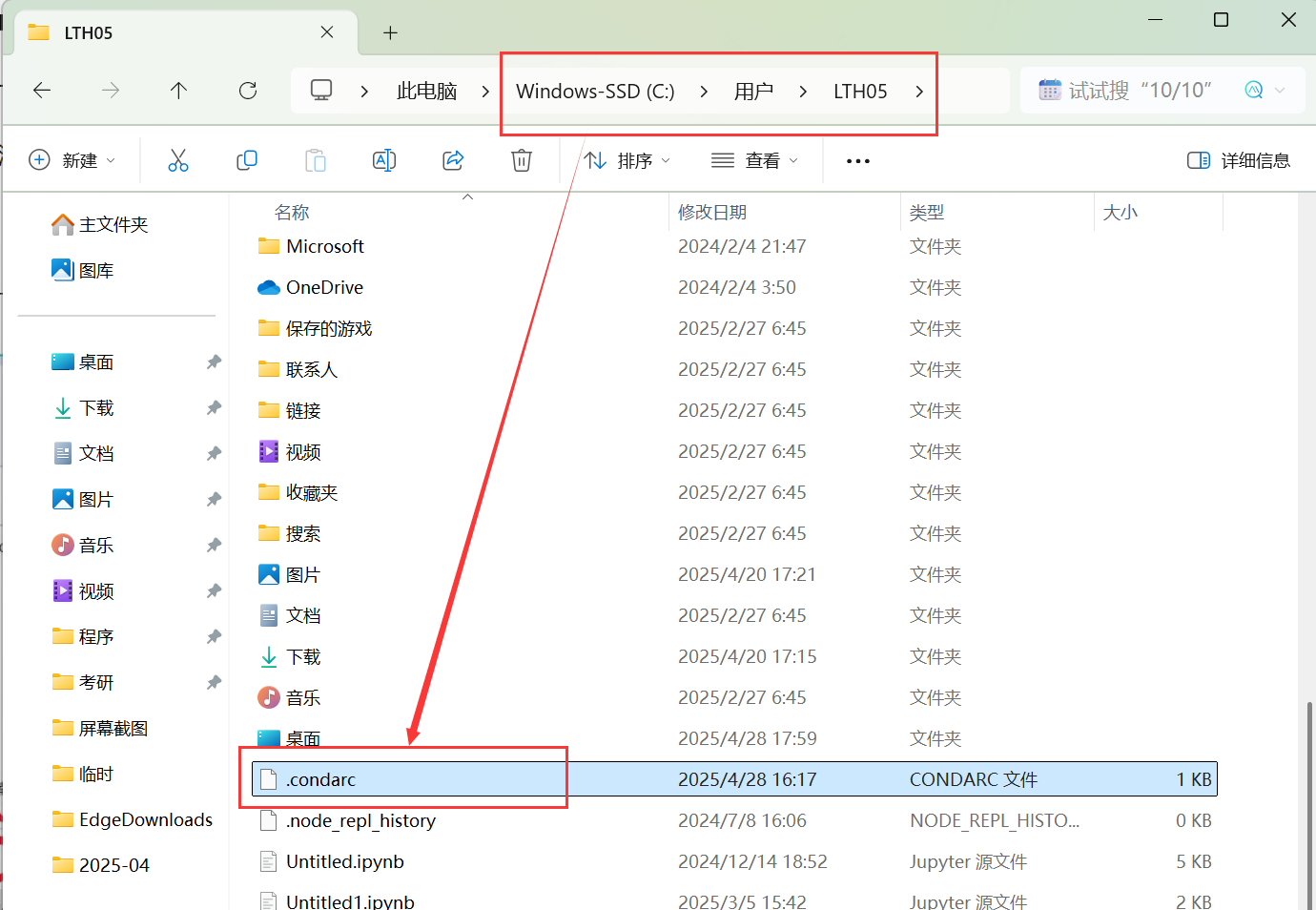Click the Share icon in the toolbar
1316x910 pixels.
[453, 159]
